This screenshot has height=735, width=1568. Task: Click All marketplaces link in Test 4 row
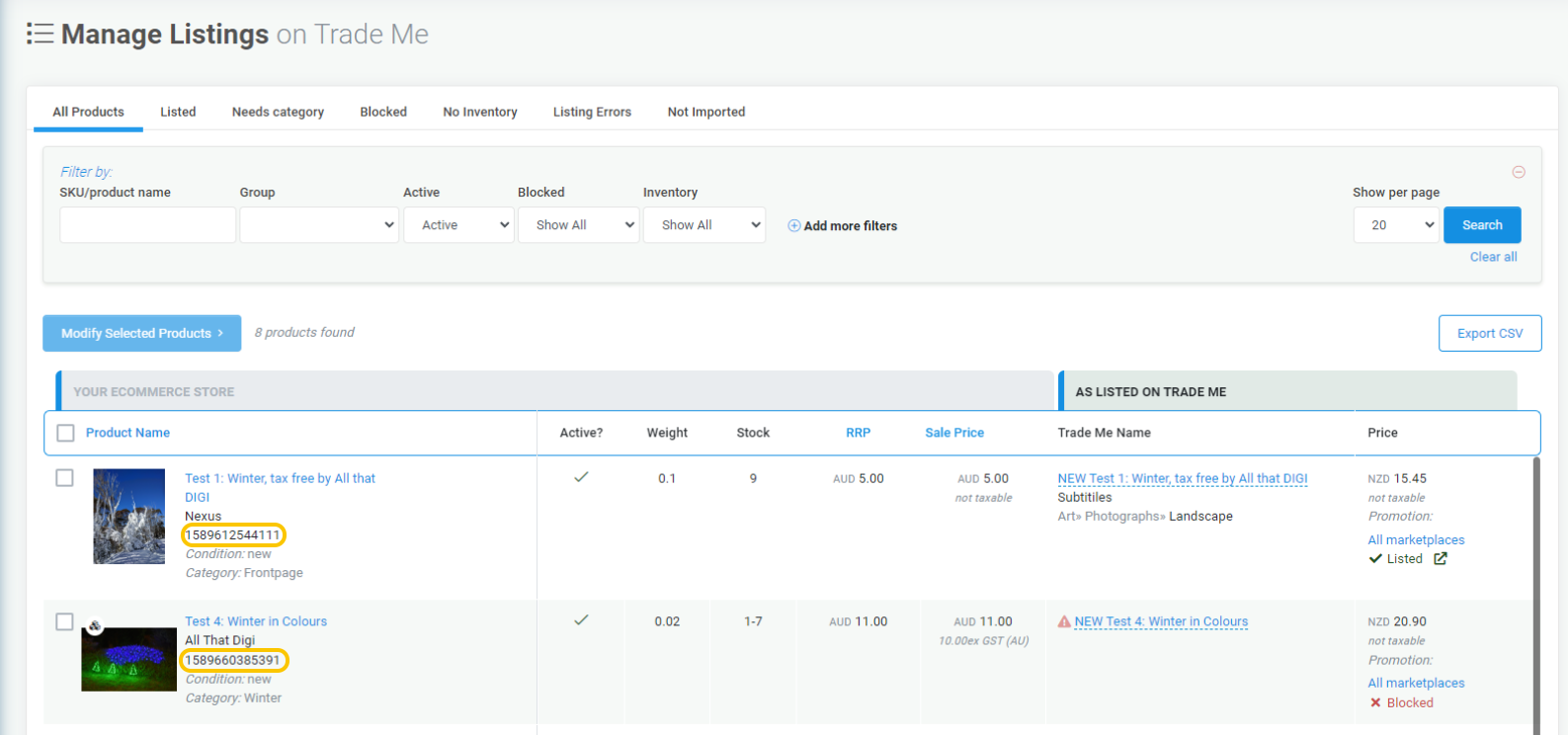coord(1416,683)
